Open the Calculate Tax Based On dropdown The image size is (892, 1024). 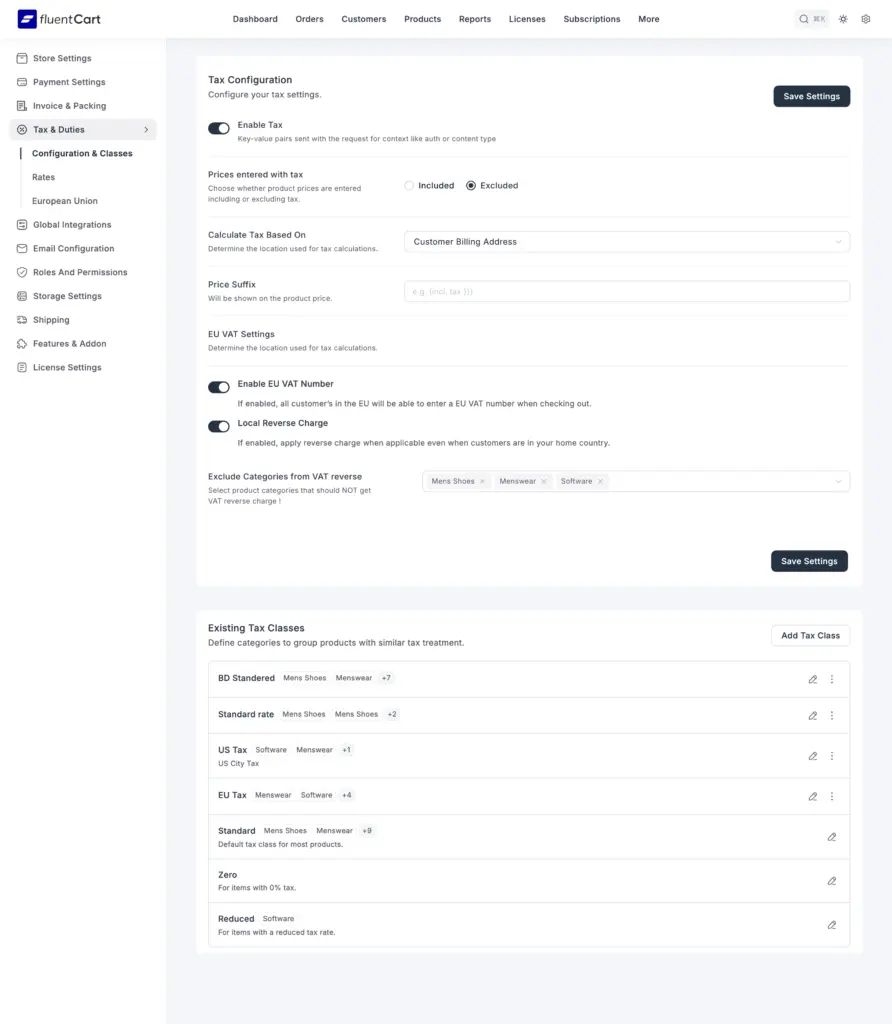[627, 242]
